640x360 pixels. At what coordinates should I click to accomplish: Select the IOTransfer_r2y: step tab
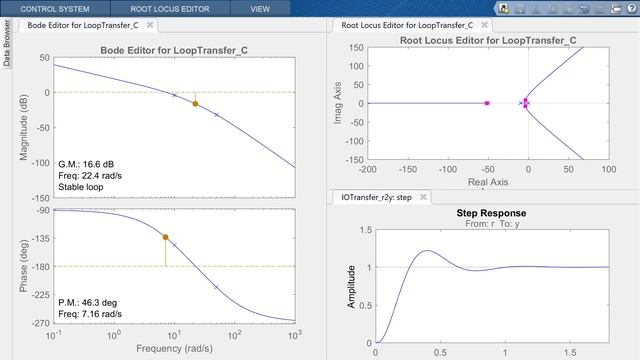(376, 198)
